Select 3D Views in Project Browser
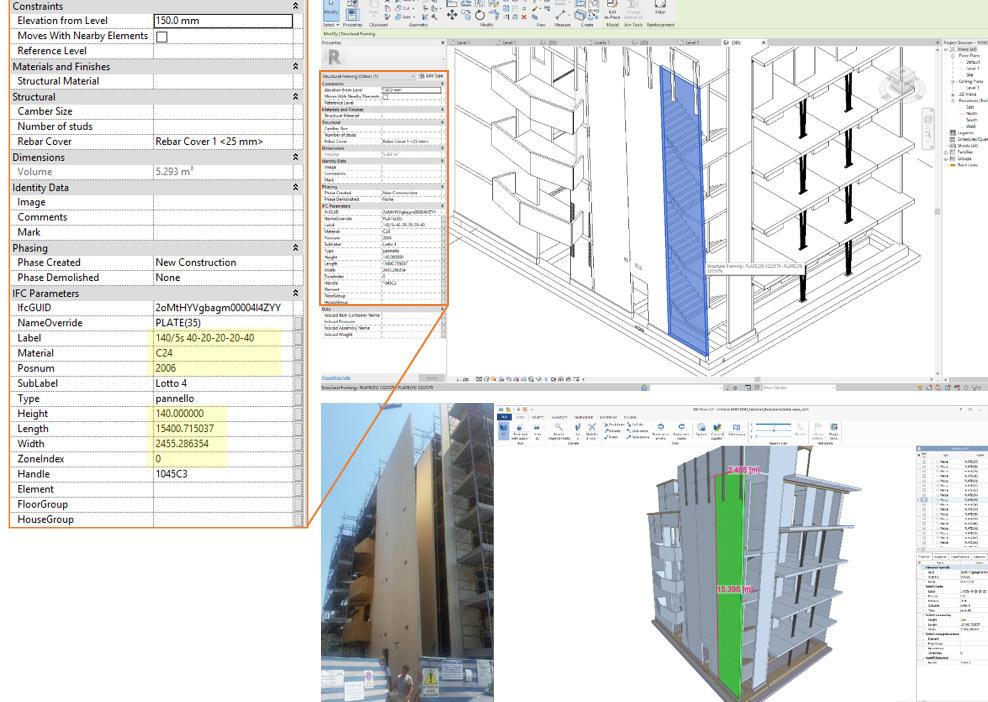Image resolution: width=988 pixels, height=702 pixels. point(967,95)
